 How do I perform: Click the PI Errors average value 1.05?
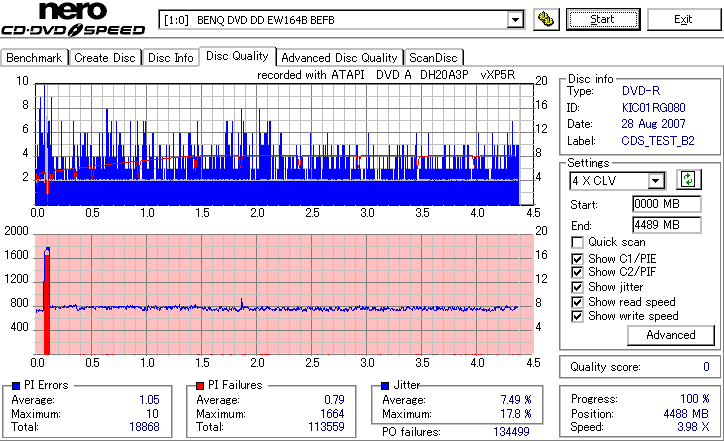point(149,400)
